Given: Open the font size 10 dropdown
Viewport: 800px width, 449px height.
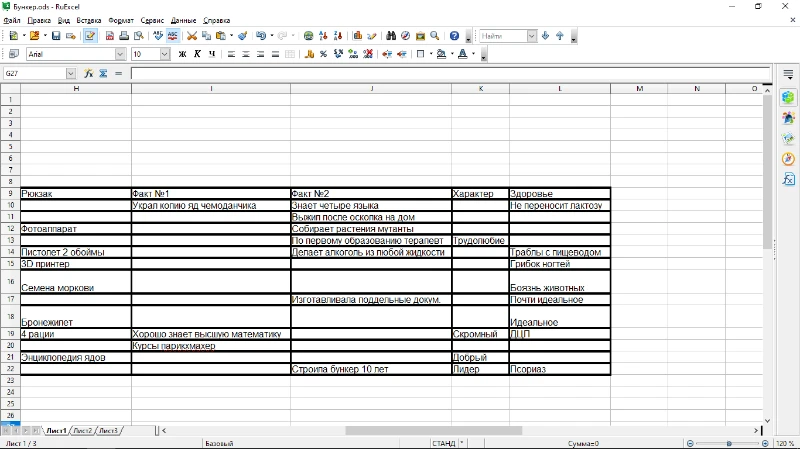Looking at the screenshot, I should (164, 54).
